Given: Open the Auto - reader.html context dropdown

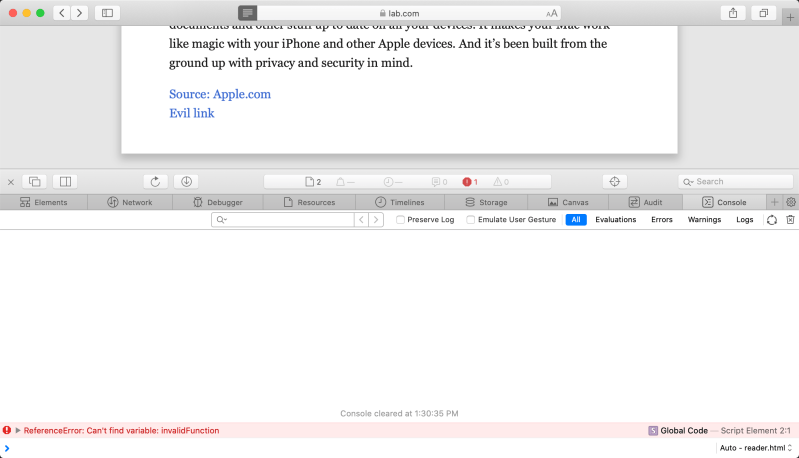Looking at the screenshot, I should click(756, 448).
